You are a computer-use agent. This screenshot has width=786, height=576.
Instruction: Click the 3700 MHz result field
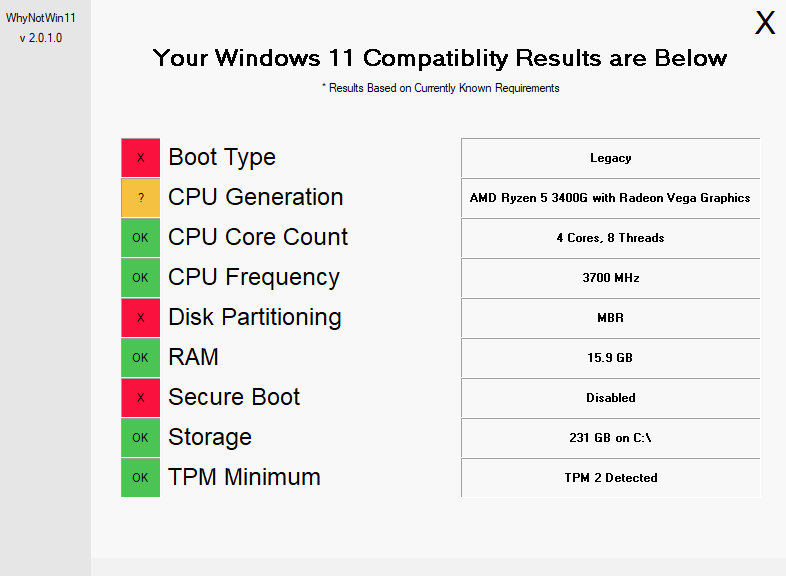[611, 278]
